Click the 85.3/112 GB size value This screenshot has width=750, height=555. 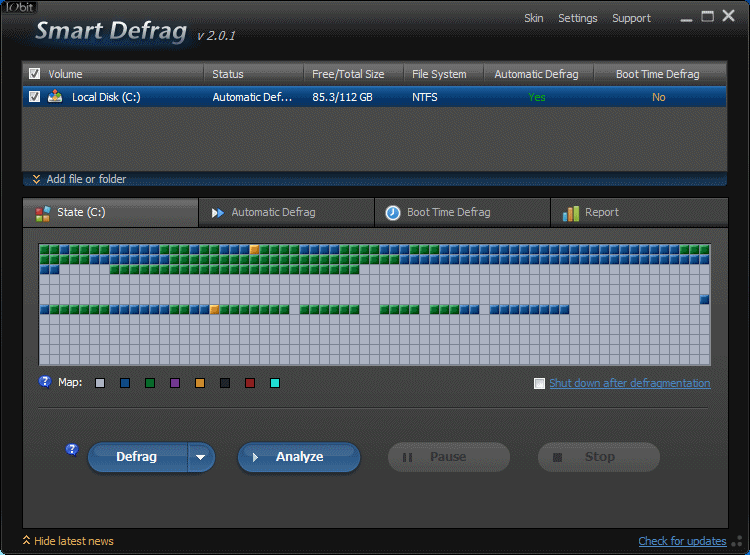click(x=342, y=97)
